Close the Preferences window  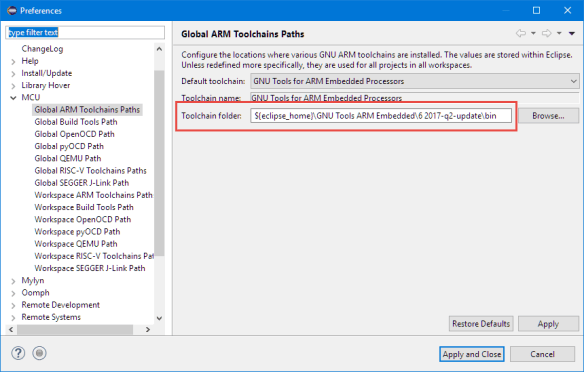pos(567,10)
